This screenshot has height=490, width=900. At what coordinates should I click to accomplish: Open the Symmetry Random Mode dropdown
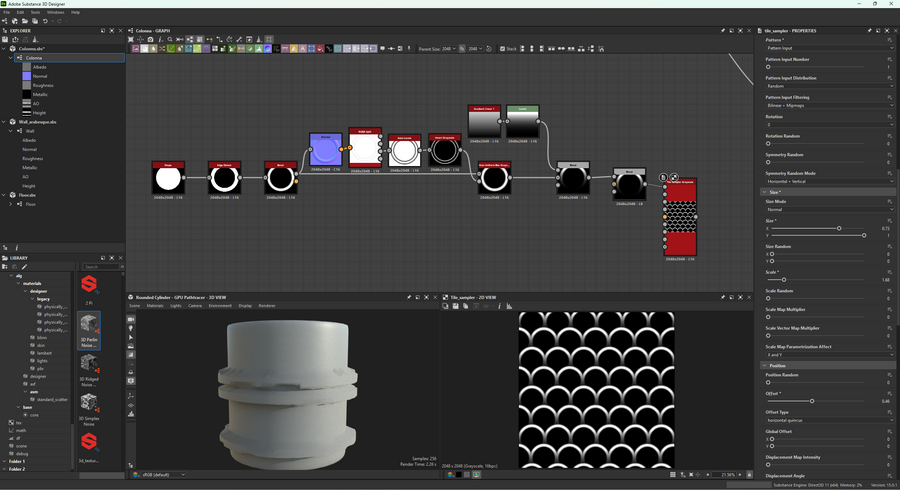(x=828, y=181)
